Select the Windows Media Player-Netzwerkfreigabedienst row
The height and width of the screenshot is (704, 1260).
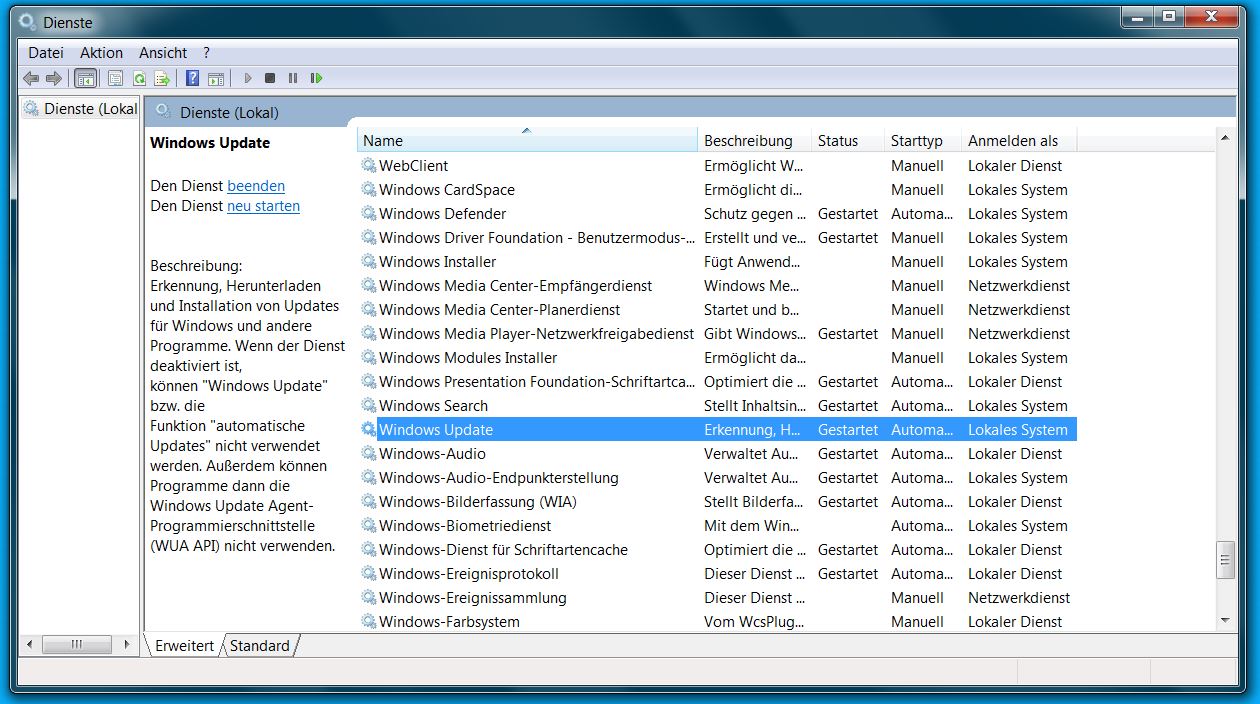(x=717, y=334)
